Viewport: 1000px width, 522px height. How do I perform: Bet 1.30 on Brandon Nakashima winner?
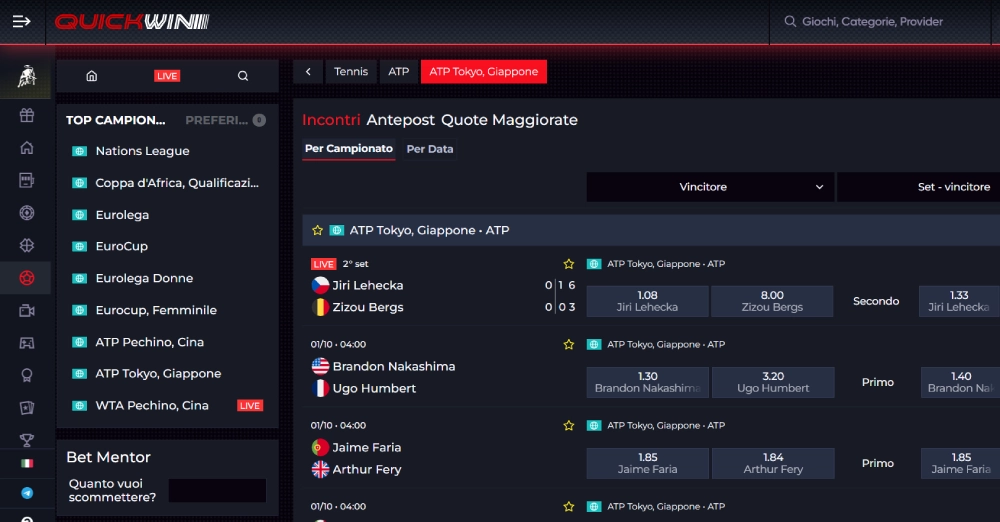(647, 382)
